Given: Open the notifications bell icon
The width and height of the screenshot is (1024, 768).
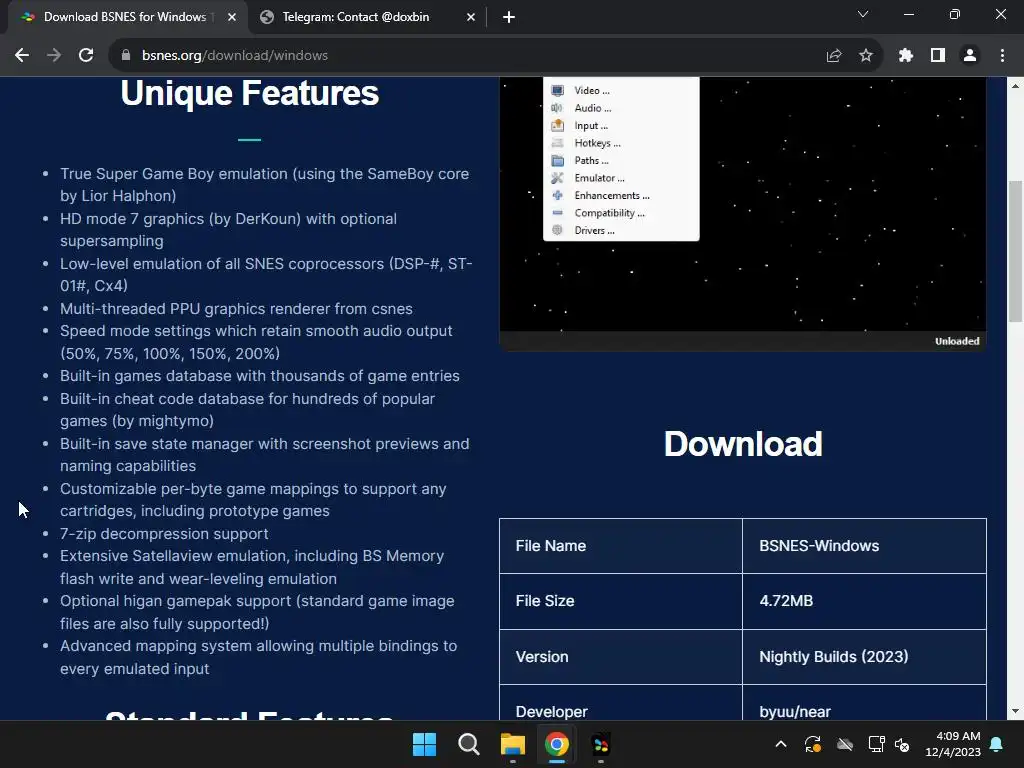Looking at the screenshot, I should tap(997, 744).
